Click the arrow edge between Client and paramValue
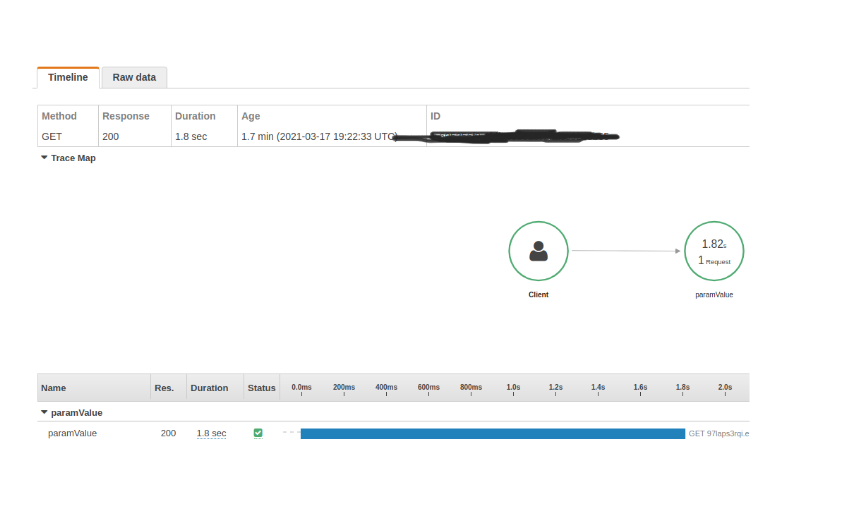This screenshot has height=508, width=847. click(x=626, y=251)
